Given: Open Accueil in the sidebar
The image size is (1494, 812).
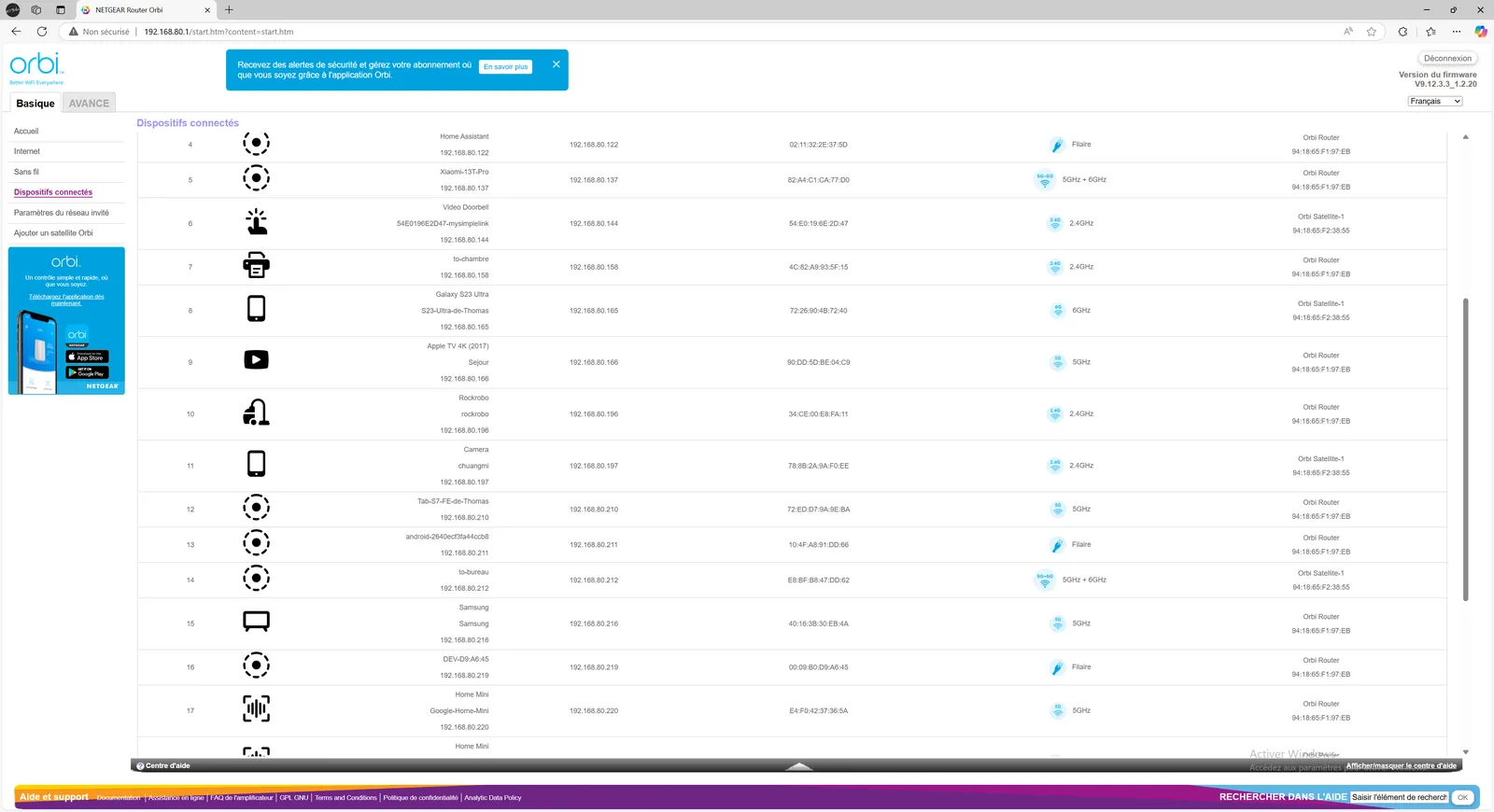Looking at the screenshot, I should pos(26,131).
